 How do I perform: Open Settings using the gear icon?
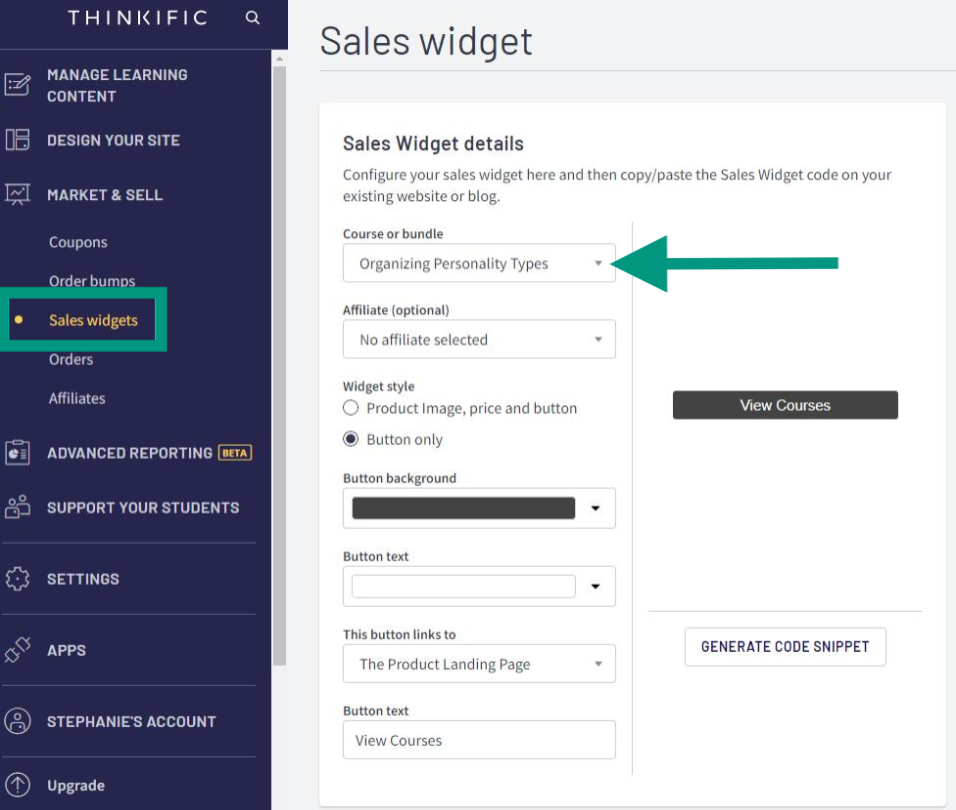(18, 578)
